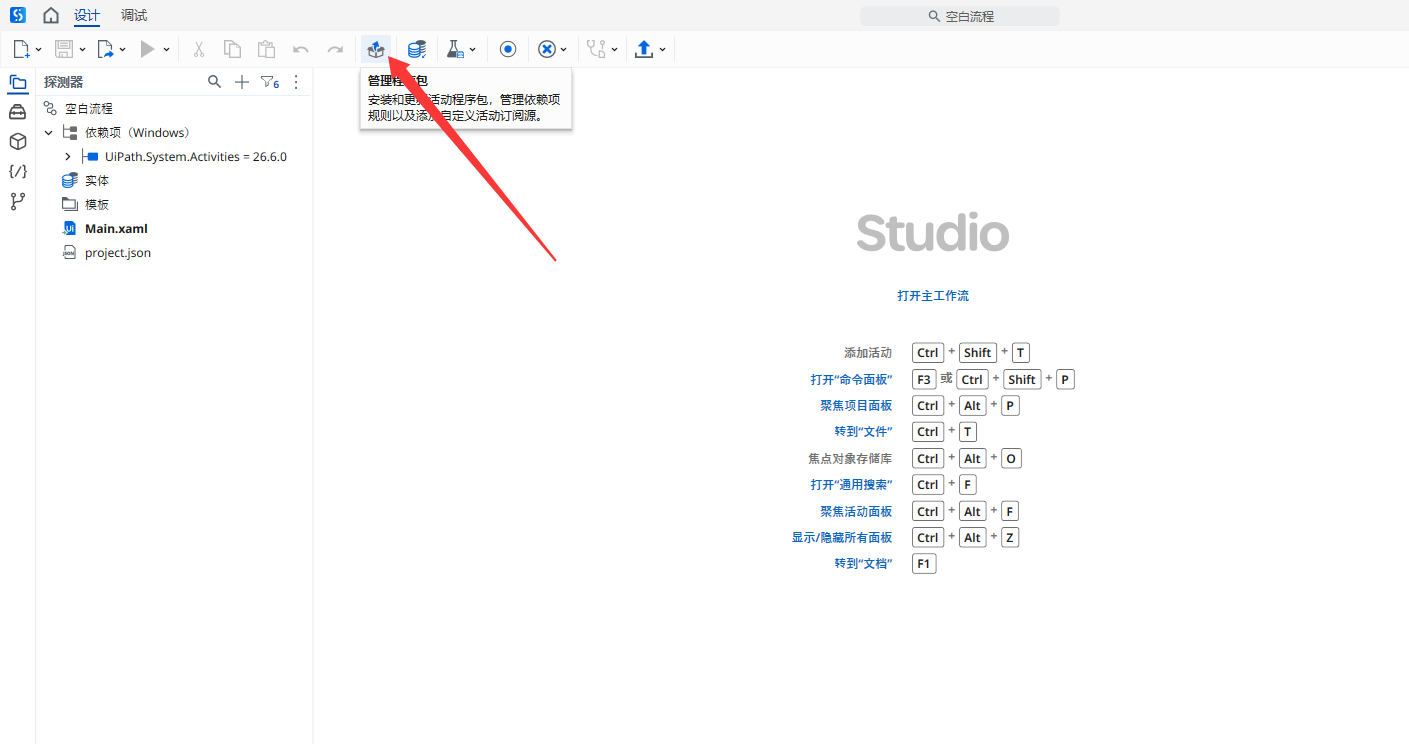Viewport: 1409px width, 744px height.
Task: Open the Snippets curly-braces sidebar icon
Action: pos(18,172)
